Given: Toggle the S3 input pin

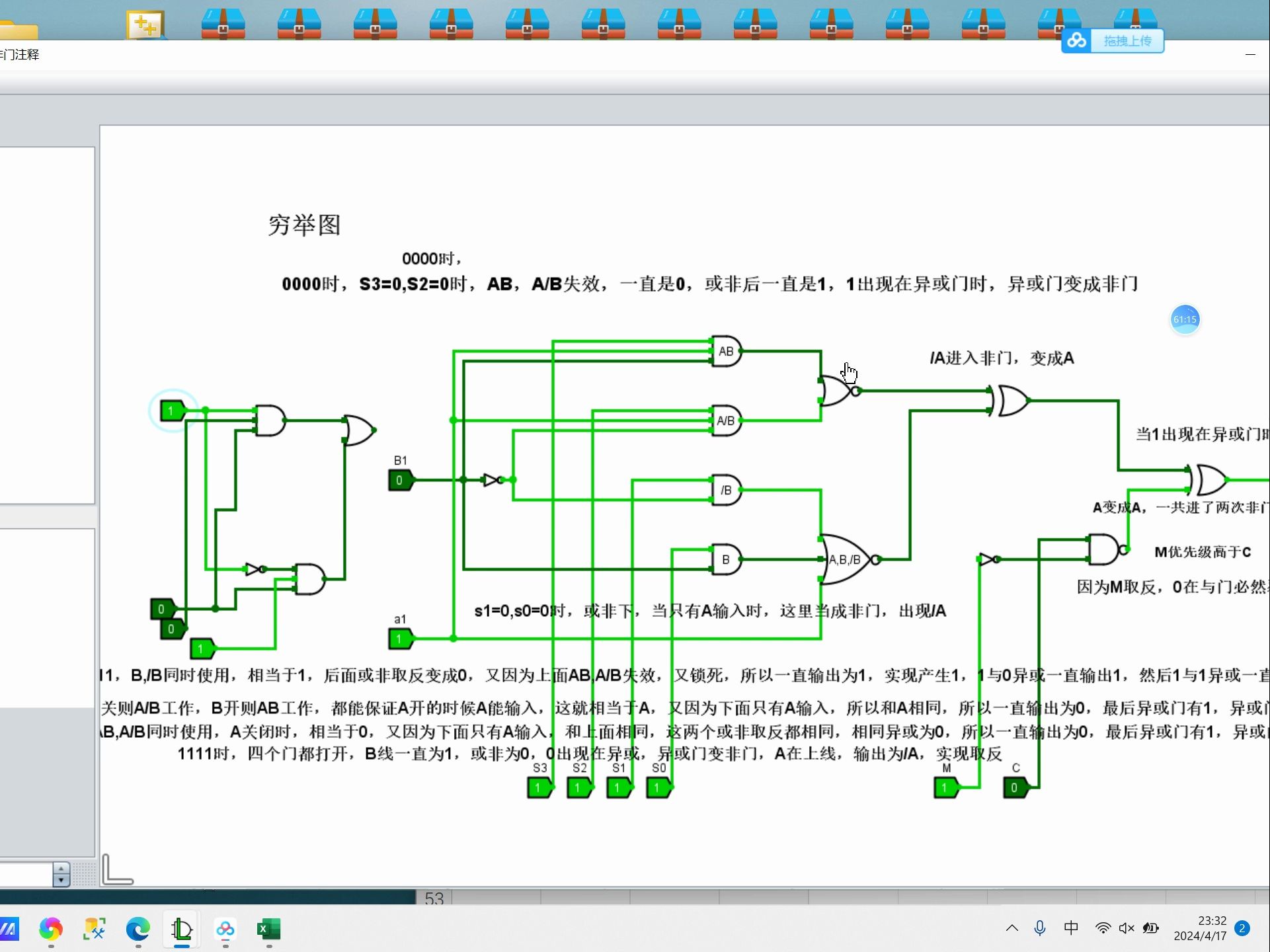Looking at the screenshot, I should (539, 787).
